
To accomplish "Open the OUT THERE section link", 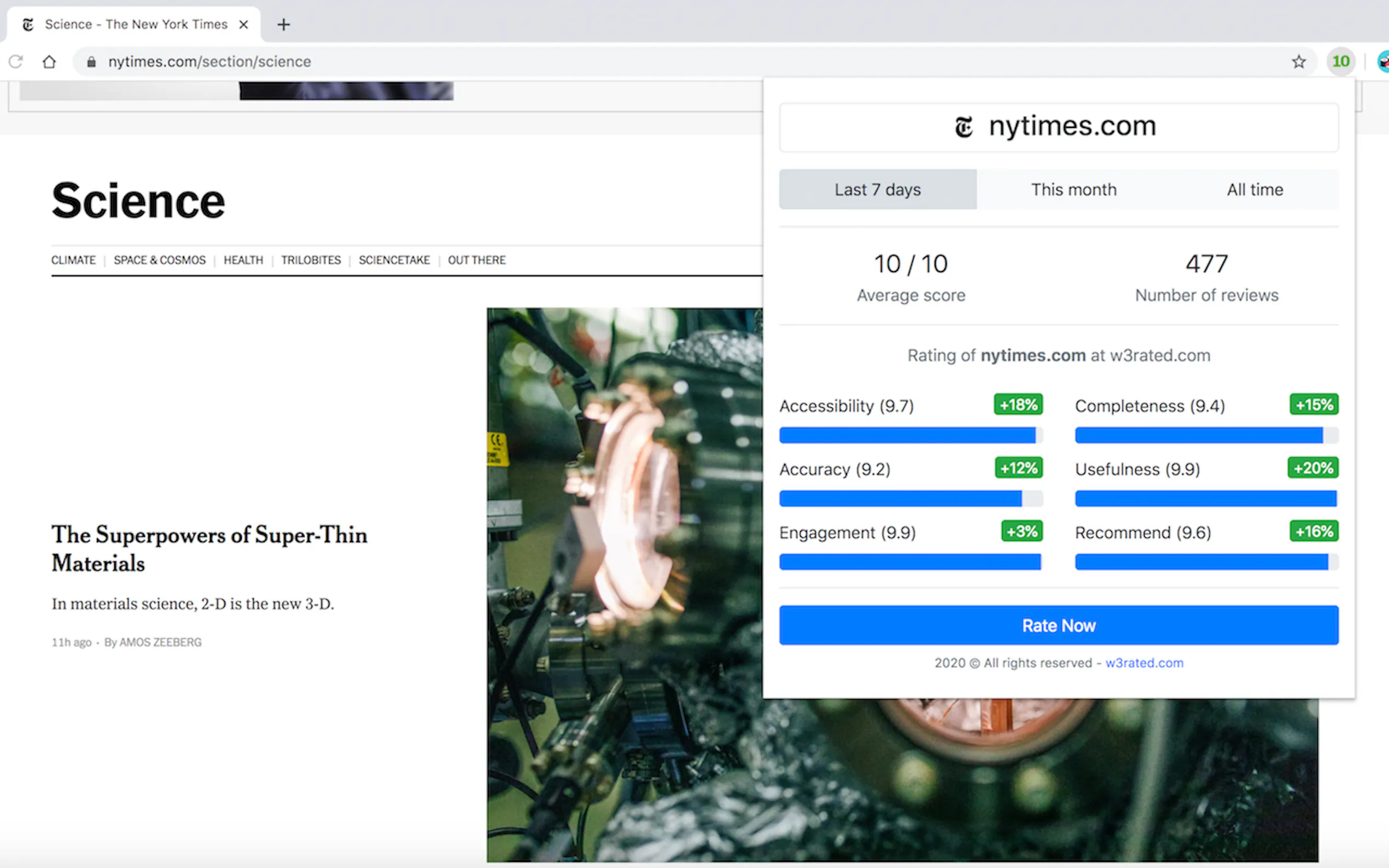I will (x=477, y=260).
